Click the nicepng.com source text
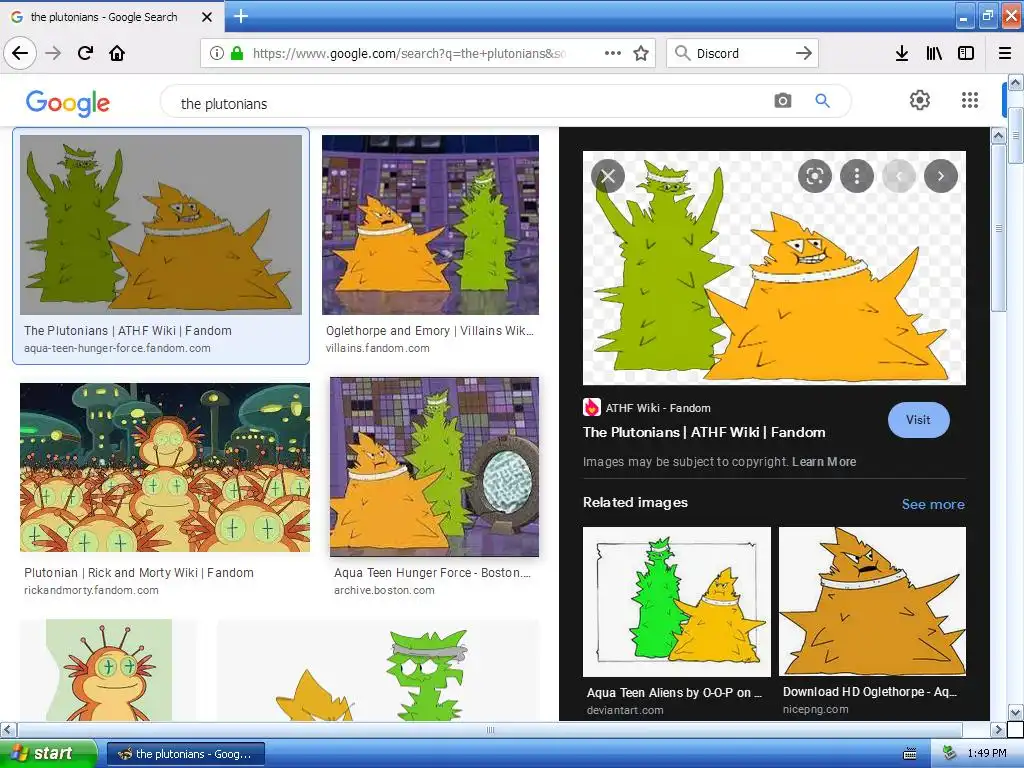The width and height of the screenshot is (1024, 768). [x=816, y=709]
